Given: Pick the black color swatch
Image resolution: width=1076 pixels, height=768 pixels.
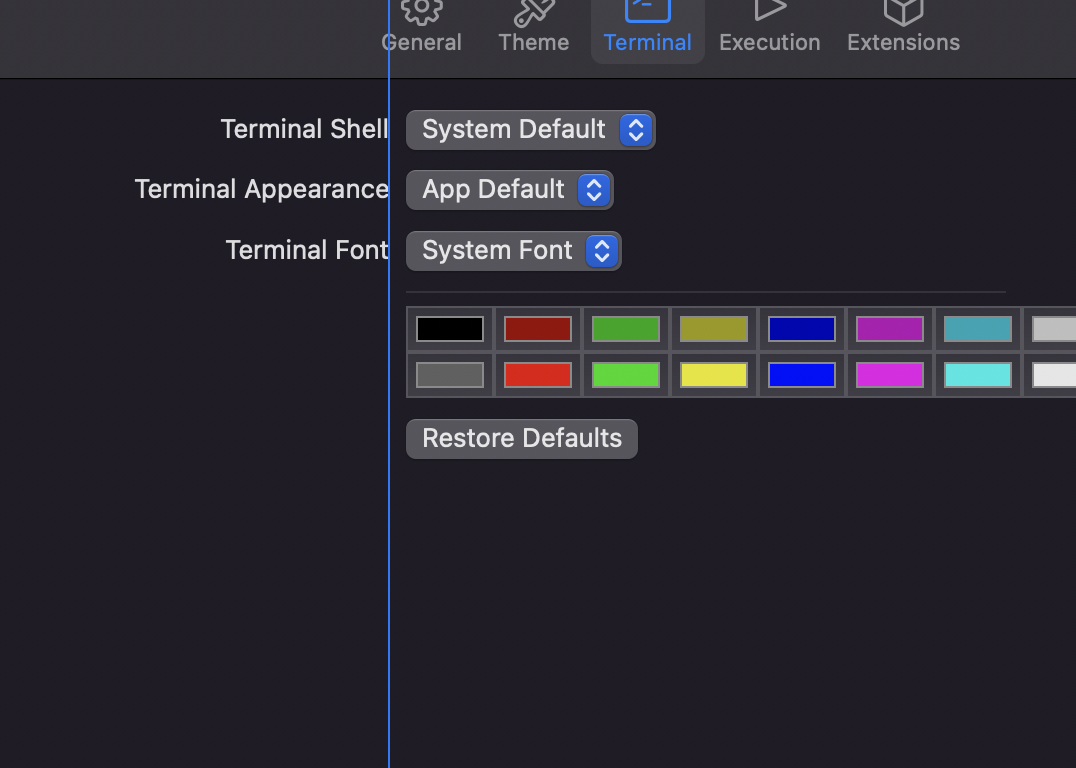Looking at the screenshot, I should point(449,329).
